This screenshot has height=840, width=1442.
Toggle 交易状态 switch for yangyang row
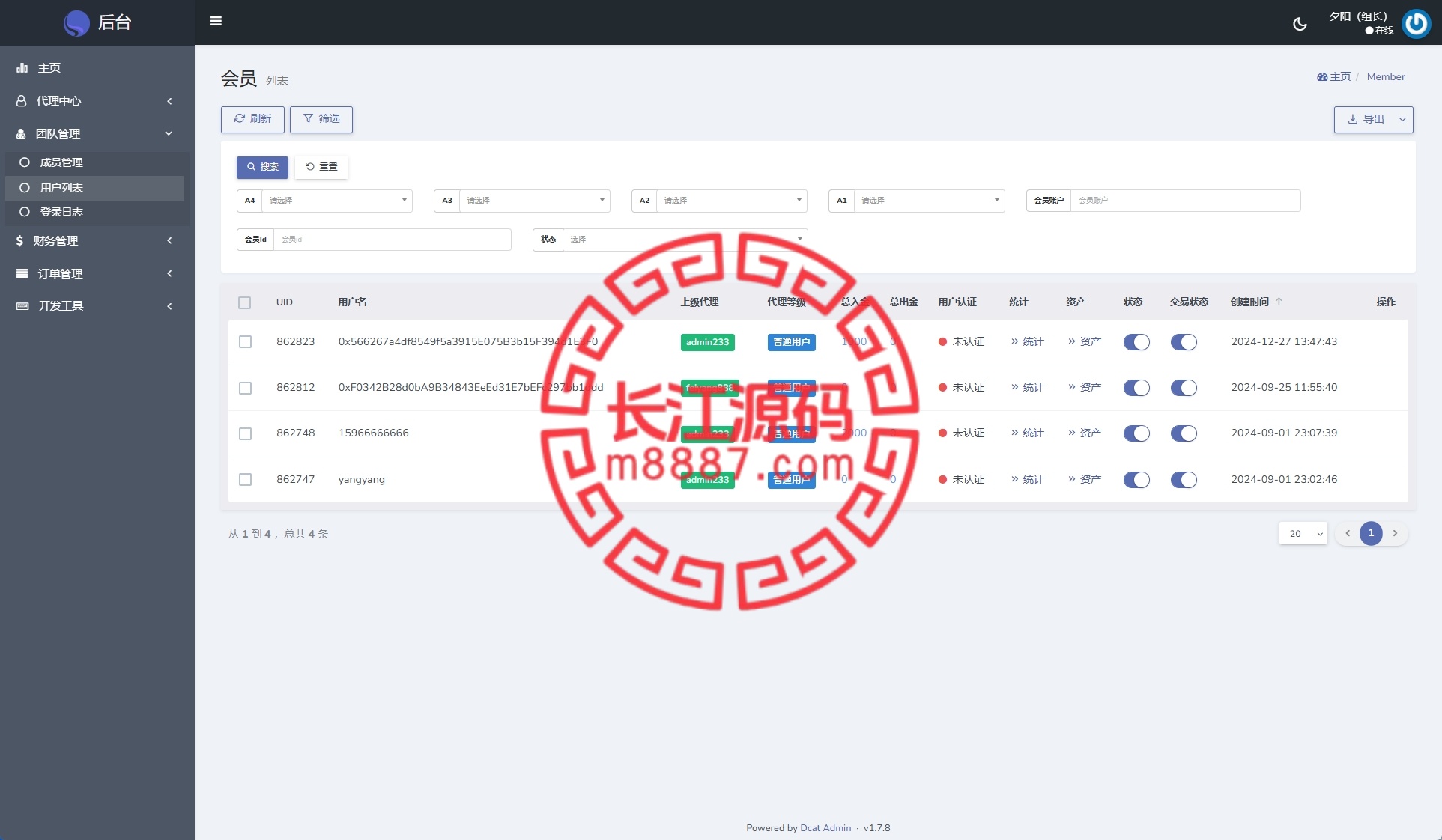point(1184,480)
